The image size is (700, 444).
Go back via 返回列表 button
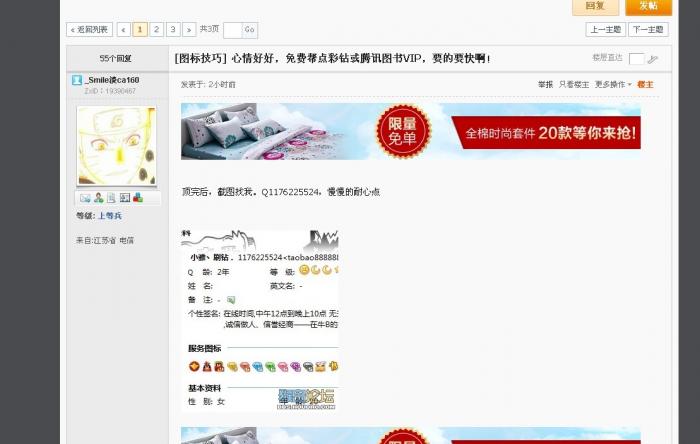click(x=89, y=30)
